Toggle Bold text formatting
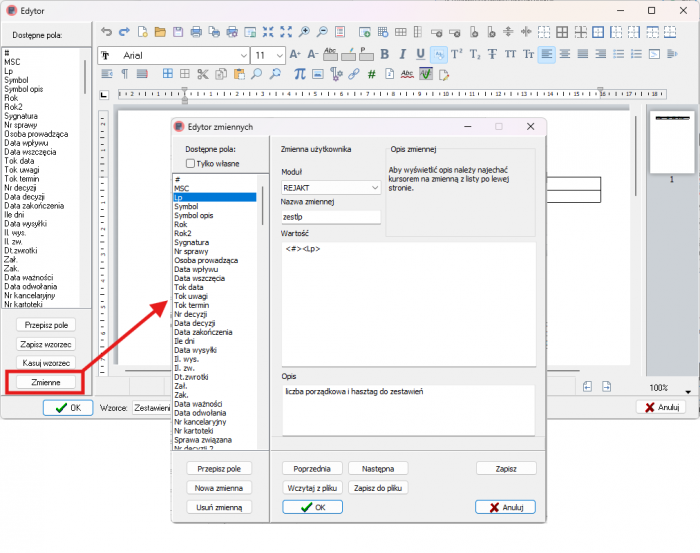This screenshot has height=553, width=700. click(383, 54)
